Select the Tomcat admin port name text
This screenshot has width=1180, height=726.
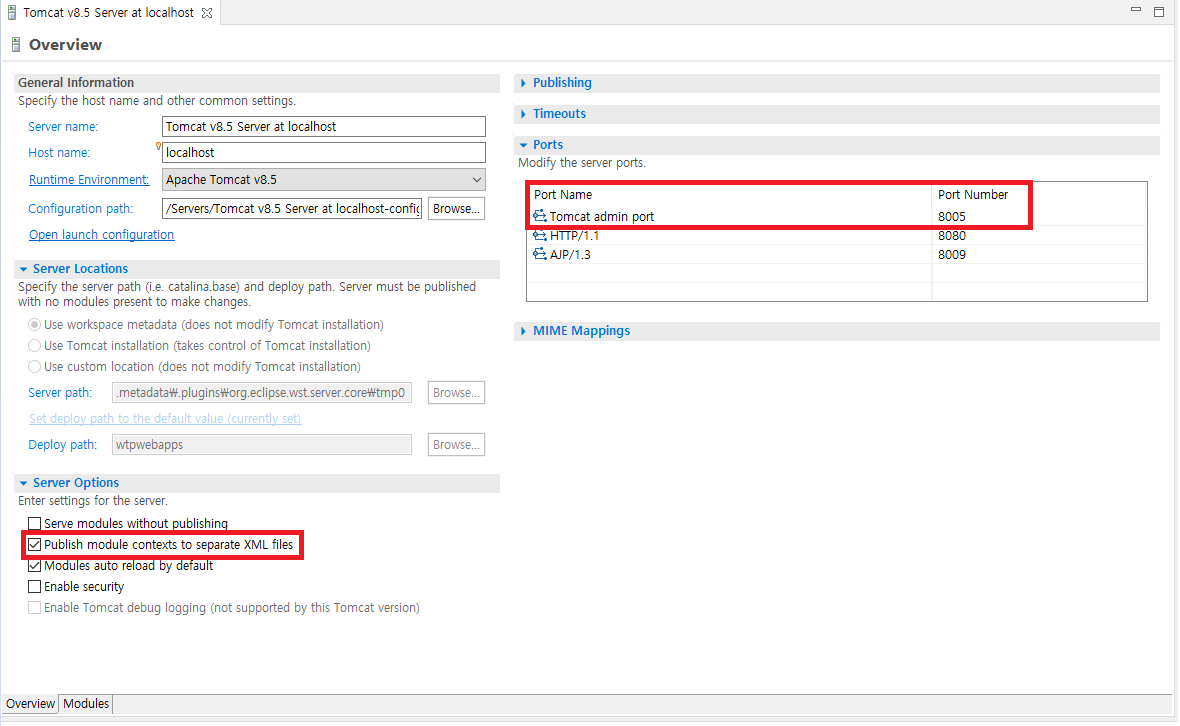point(602,217)
